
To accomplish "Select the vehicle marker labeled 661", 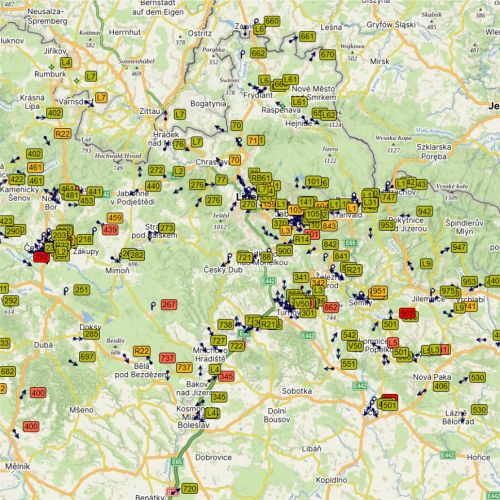I will point(307,36).
